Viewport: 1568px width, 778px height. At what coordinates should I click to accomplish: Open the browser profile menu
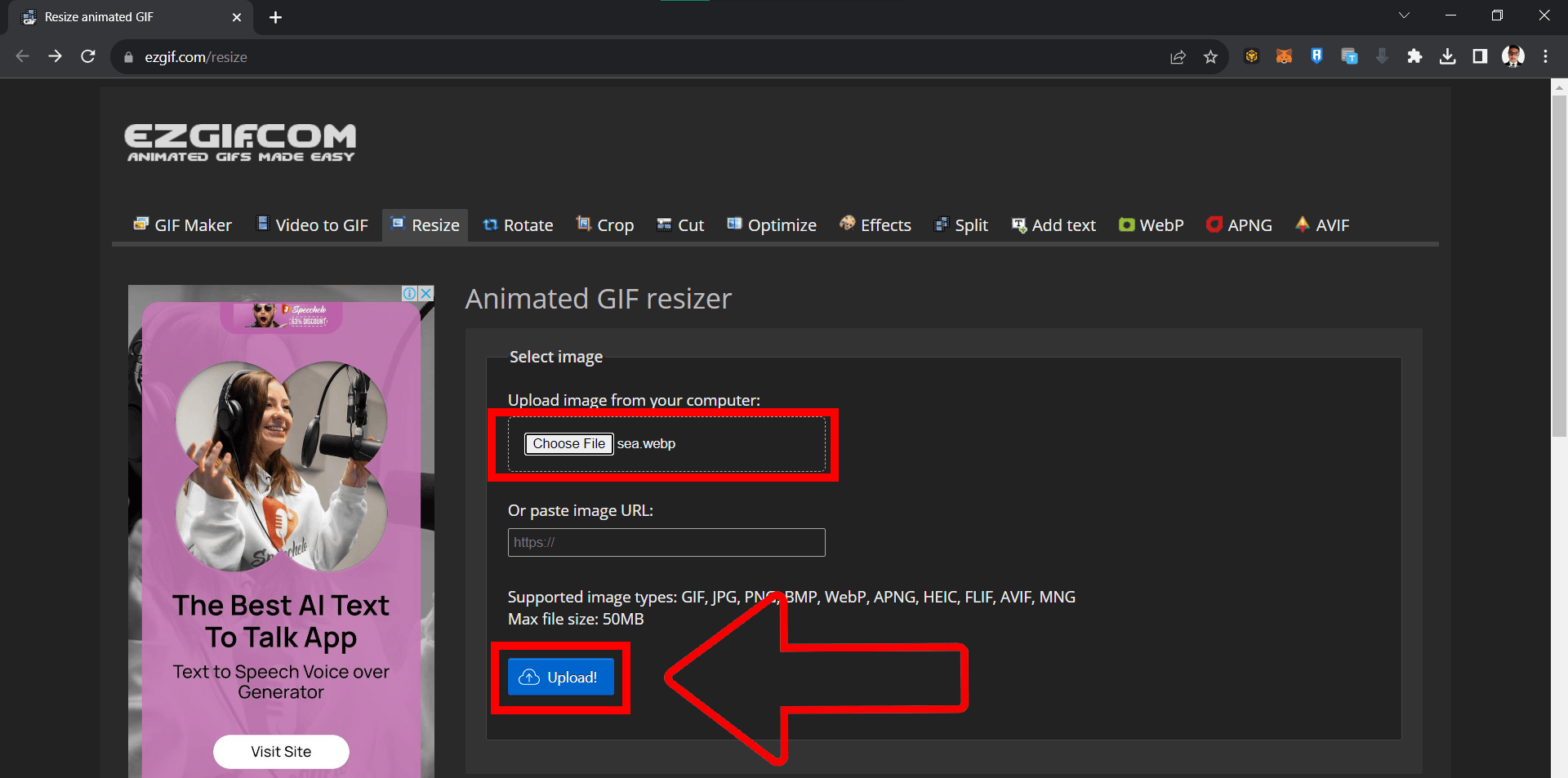click(1513, 56)
